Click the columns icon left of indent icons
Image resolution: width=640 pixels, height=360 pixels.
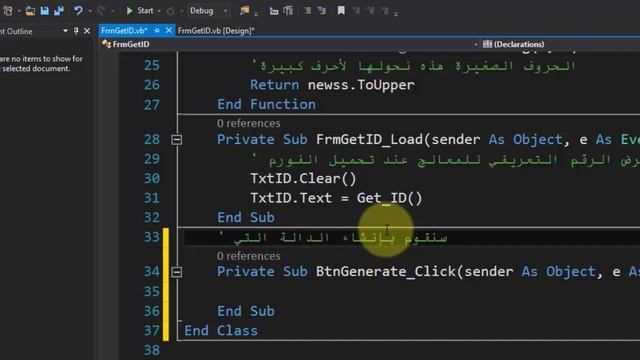click(x=288, y=11)
